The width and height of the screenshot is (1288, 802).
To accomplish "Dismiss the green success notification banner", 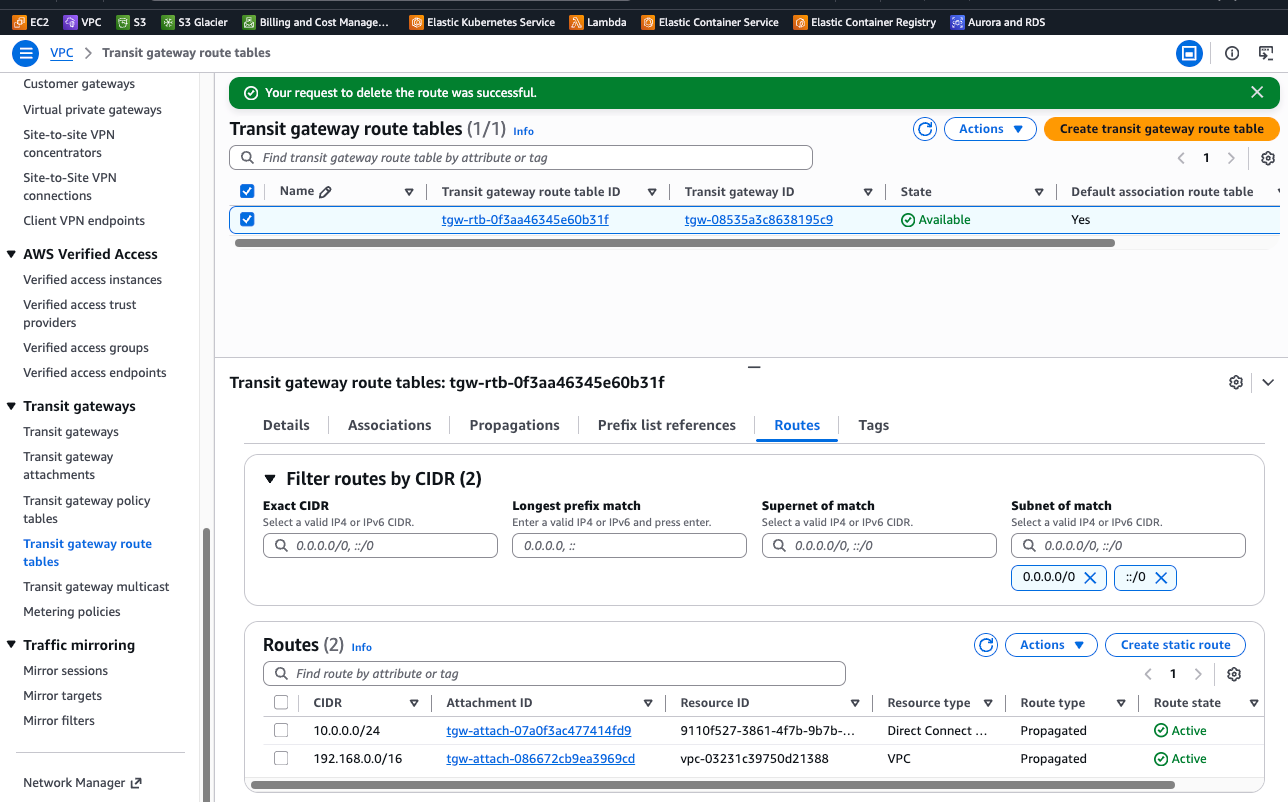I will pos(1257,92).
